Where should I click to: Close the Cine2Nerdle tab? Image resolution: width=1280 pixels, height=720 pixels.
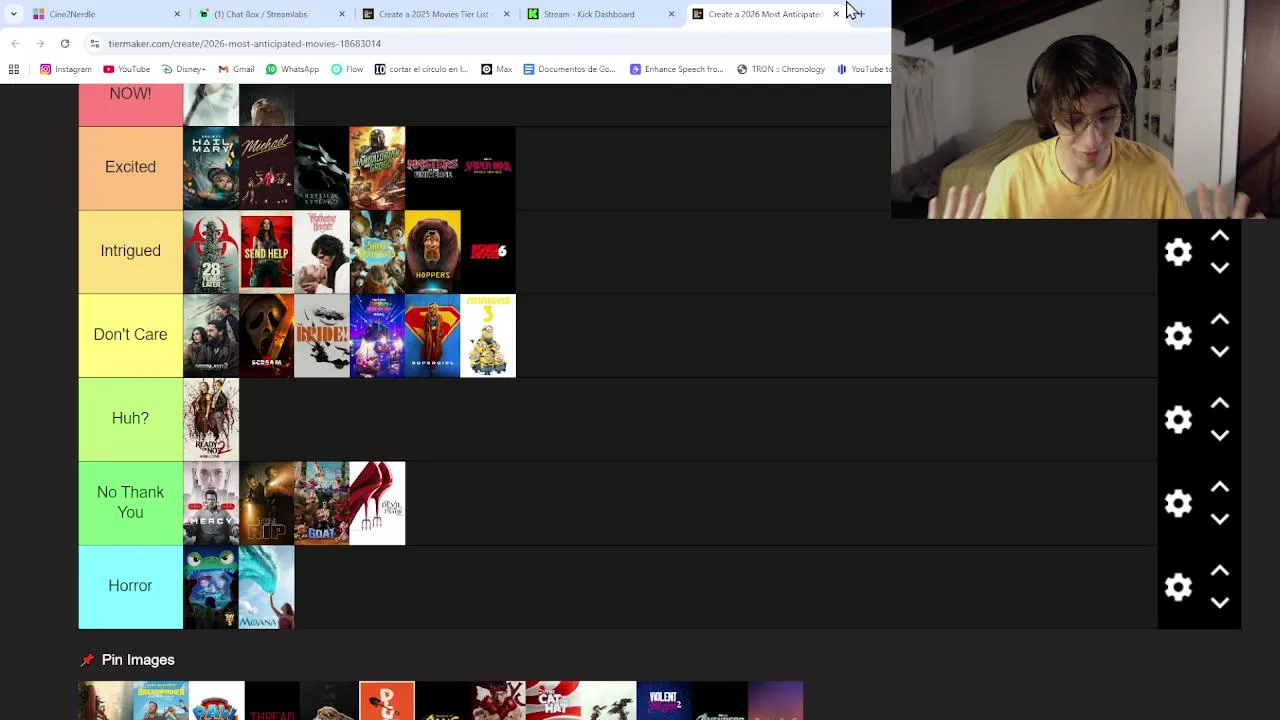177,14
